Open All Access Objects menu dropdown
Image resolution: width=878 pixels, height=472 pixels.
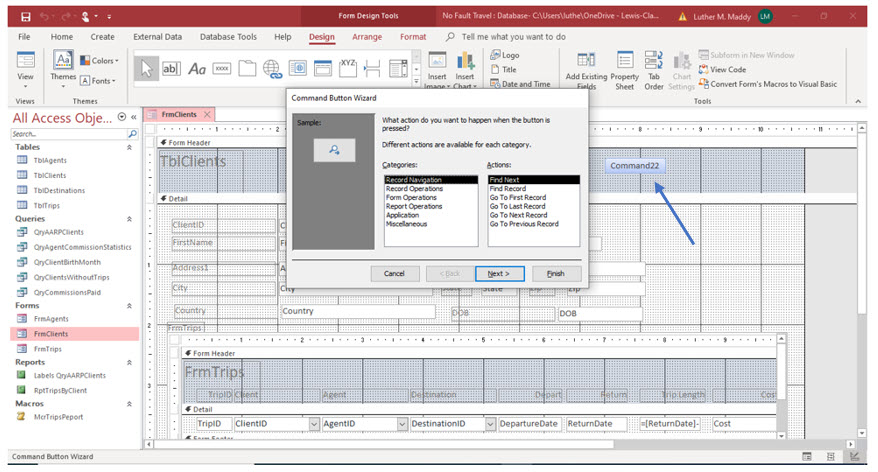tap(122, 117)
